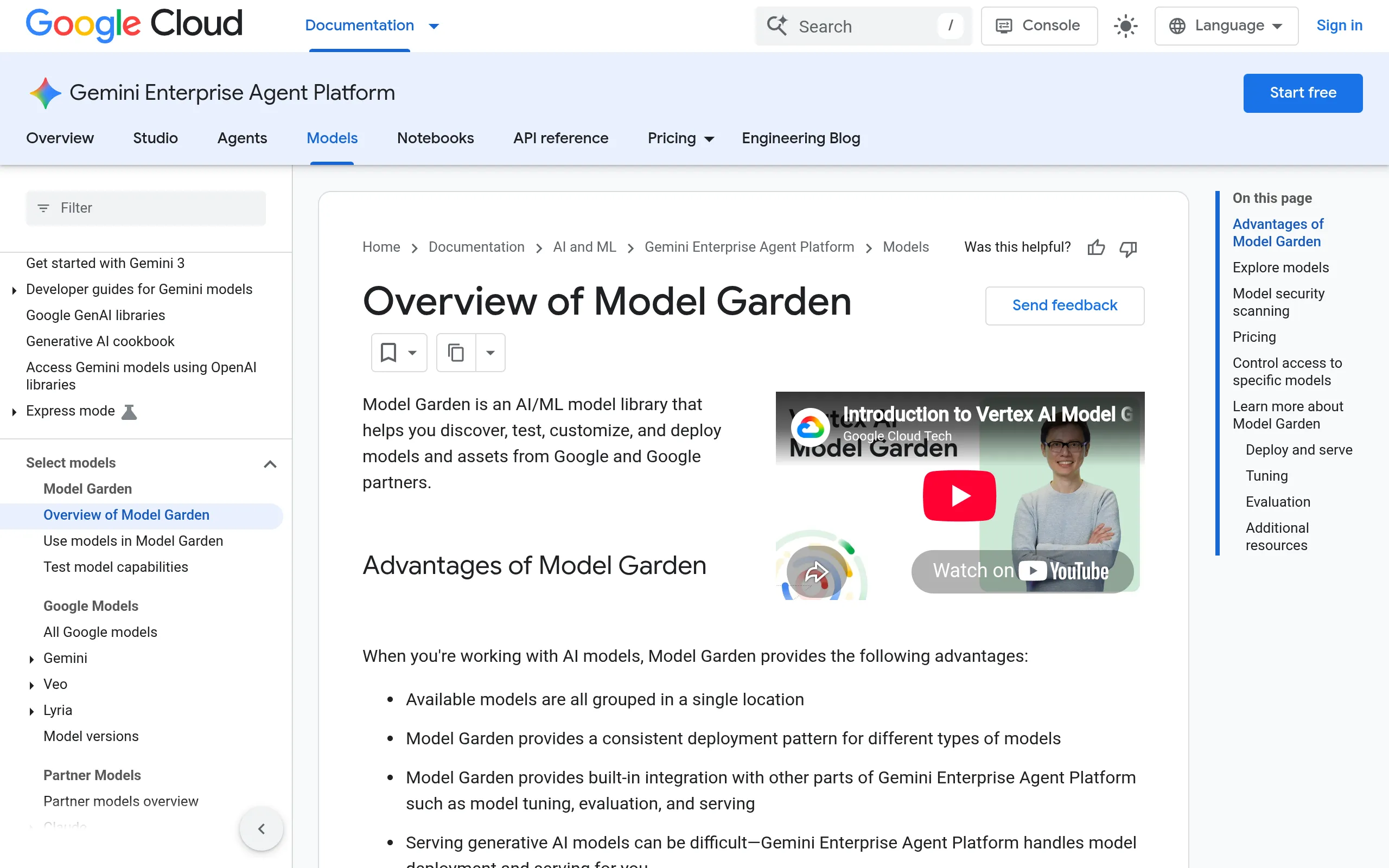Viewport: 1389px width, 868px height.
Task: Jump to Model security scanning section
Action: [x=1278, y=302]
